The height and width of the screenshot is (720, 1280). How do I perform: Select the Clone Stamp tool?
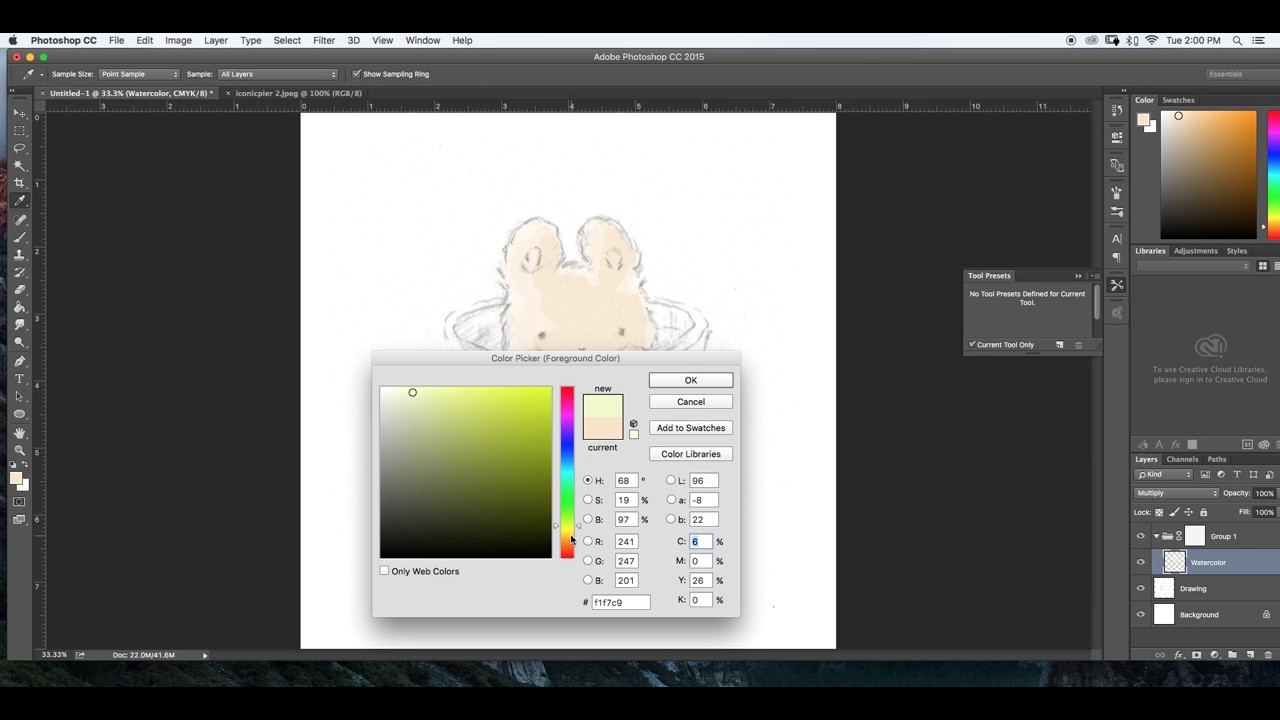[19, 255]
